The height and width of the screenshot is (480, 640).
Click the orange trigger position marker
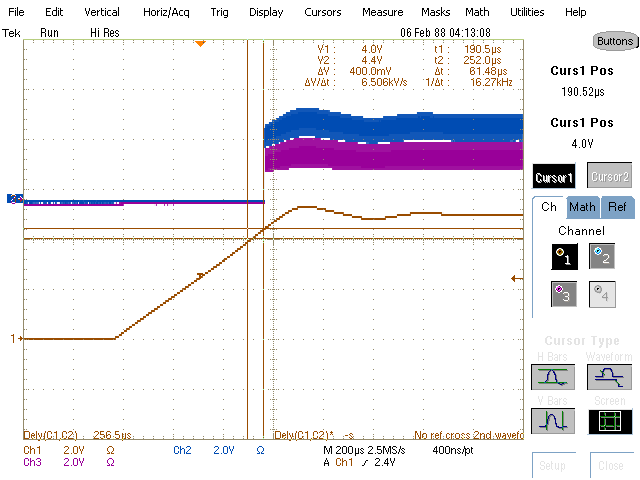coord(200,43)
